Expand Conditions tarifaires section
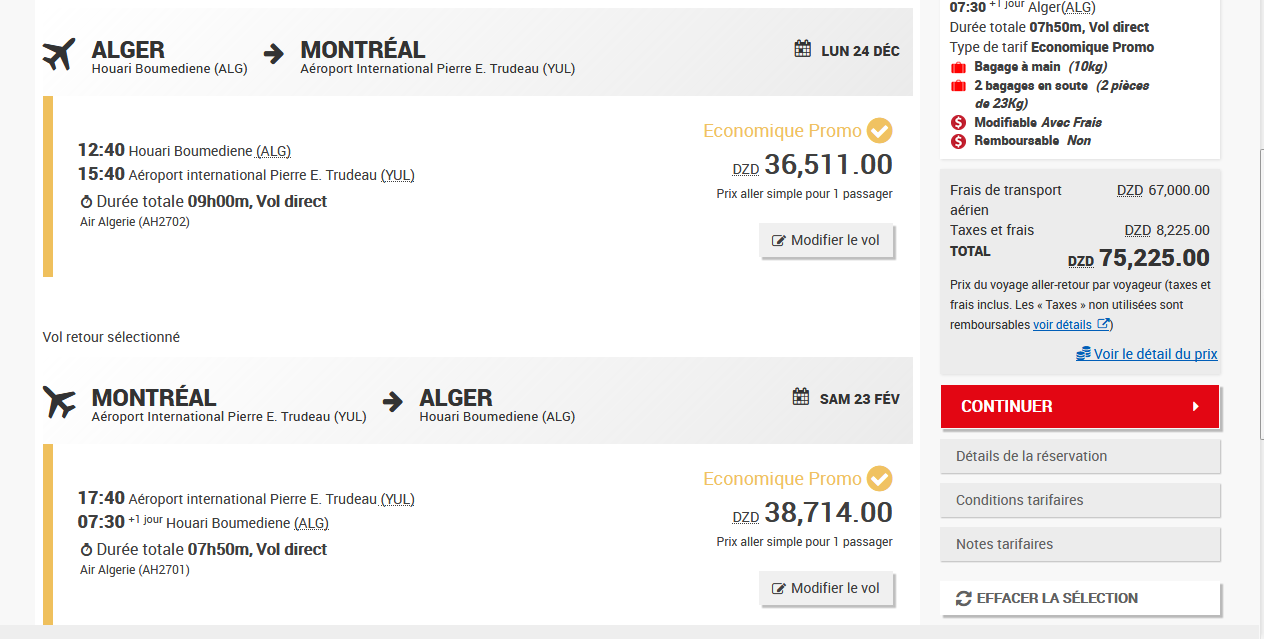 coord(1080,500)
